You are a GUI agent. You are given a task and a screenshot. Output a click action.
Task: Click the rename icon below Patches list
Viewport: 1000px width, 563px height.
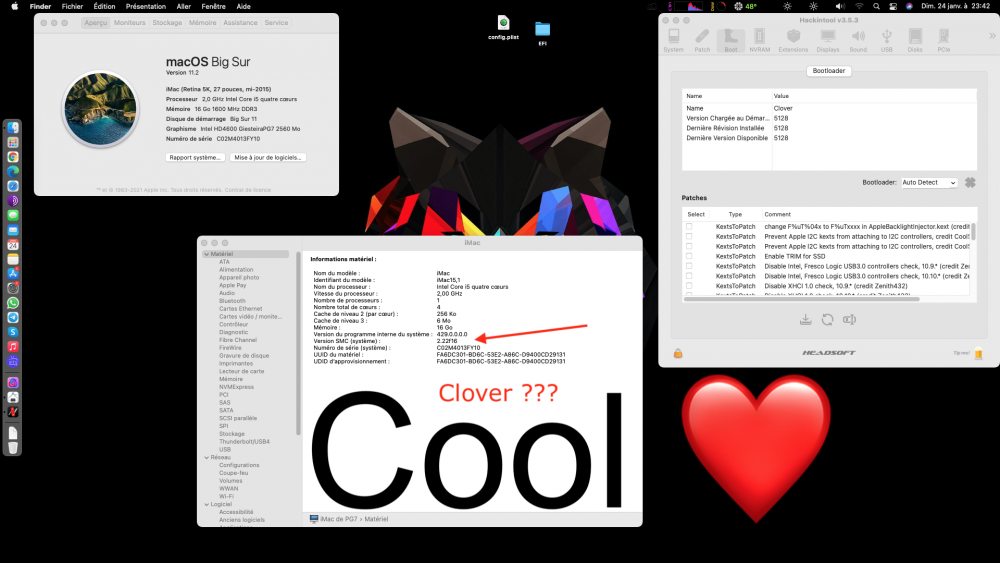[849, 319]
